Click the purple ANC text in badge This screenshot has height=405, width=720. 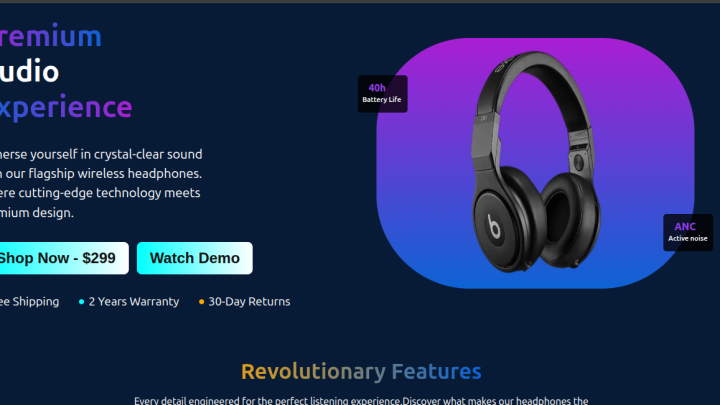coord(685,226)
